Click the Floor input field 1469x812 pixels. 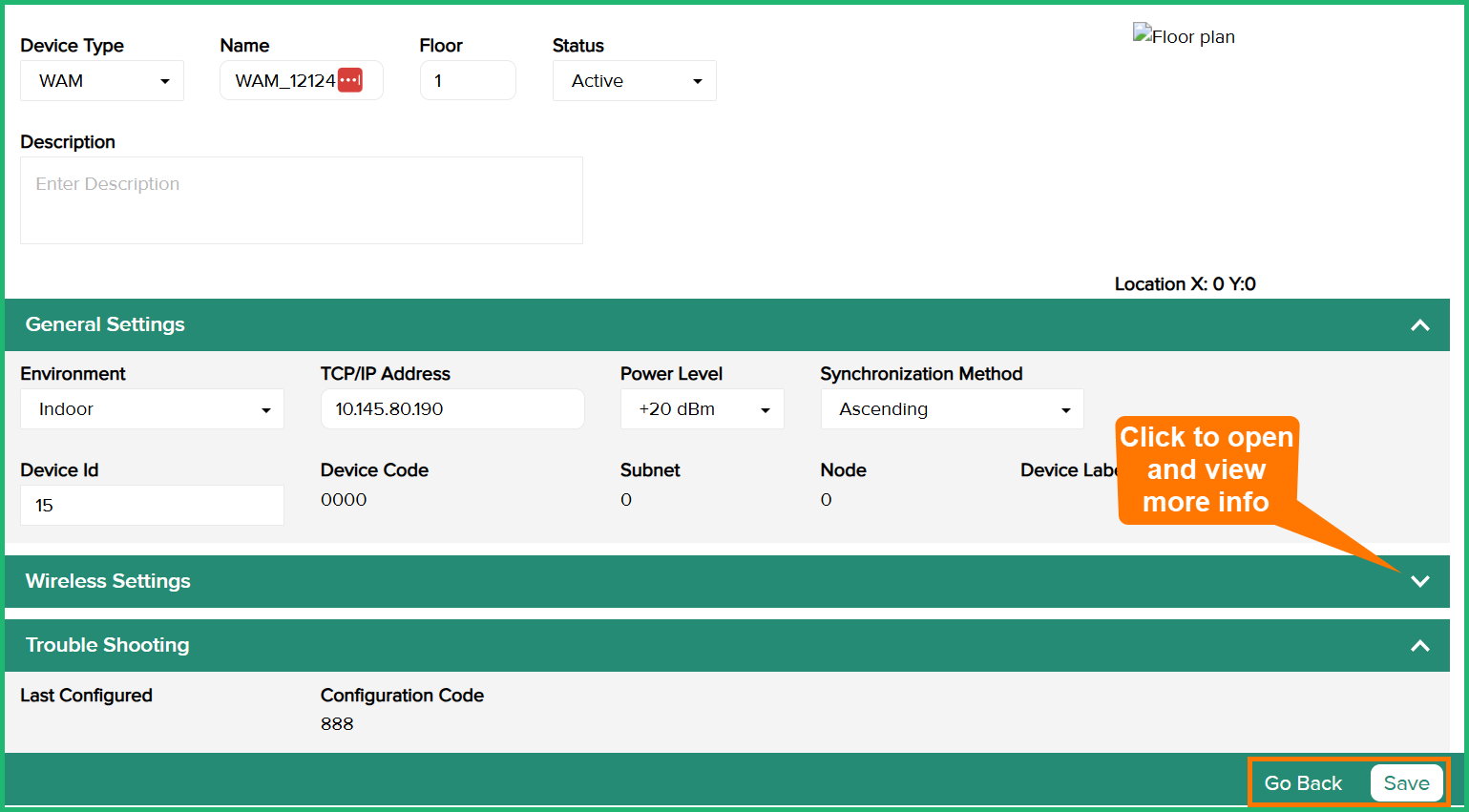tap(468, 81)
